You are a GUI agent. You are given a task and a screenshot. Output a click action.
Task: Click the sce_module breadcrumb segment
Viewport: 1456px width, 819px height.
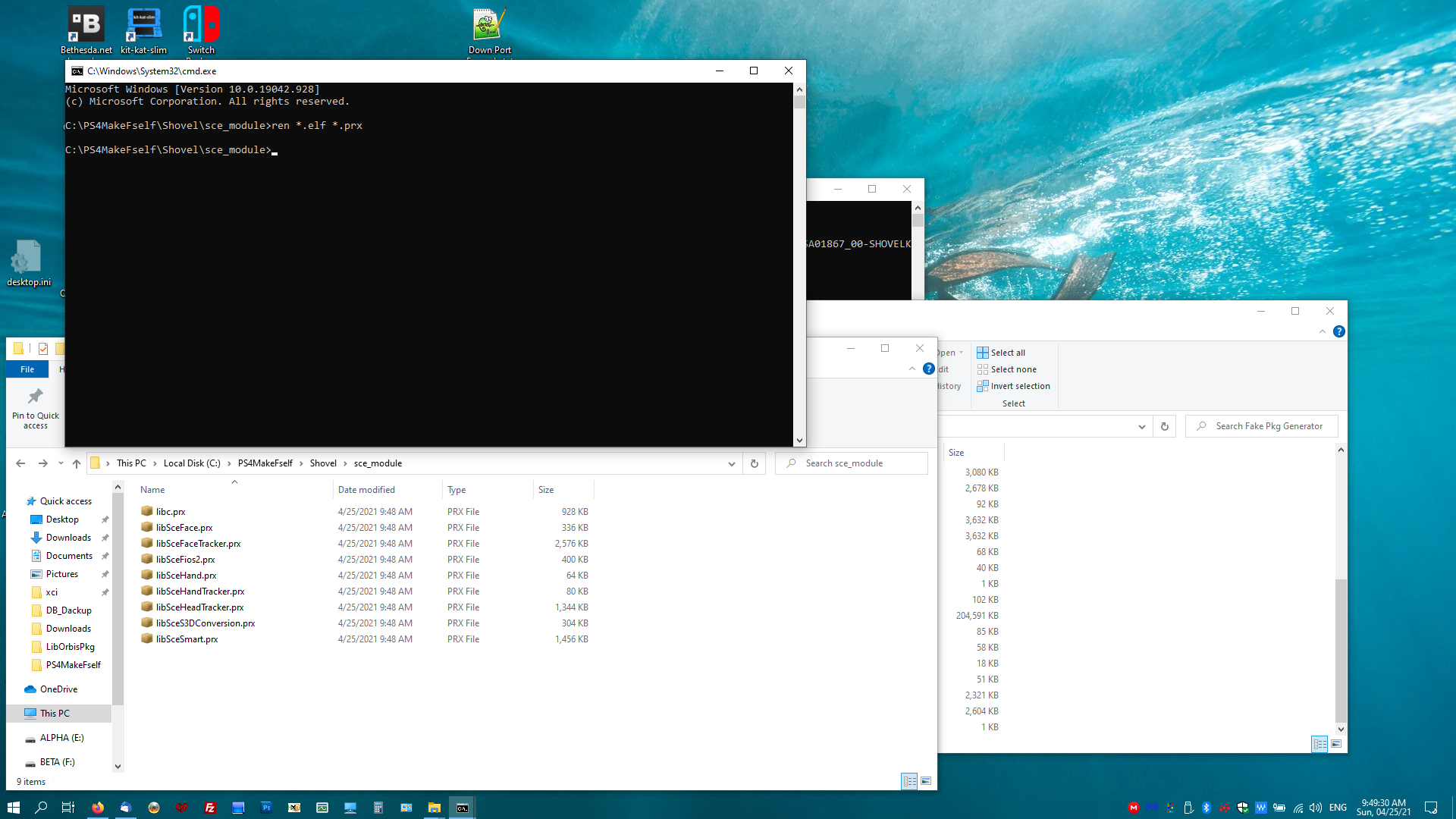coord(378,463)
